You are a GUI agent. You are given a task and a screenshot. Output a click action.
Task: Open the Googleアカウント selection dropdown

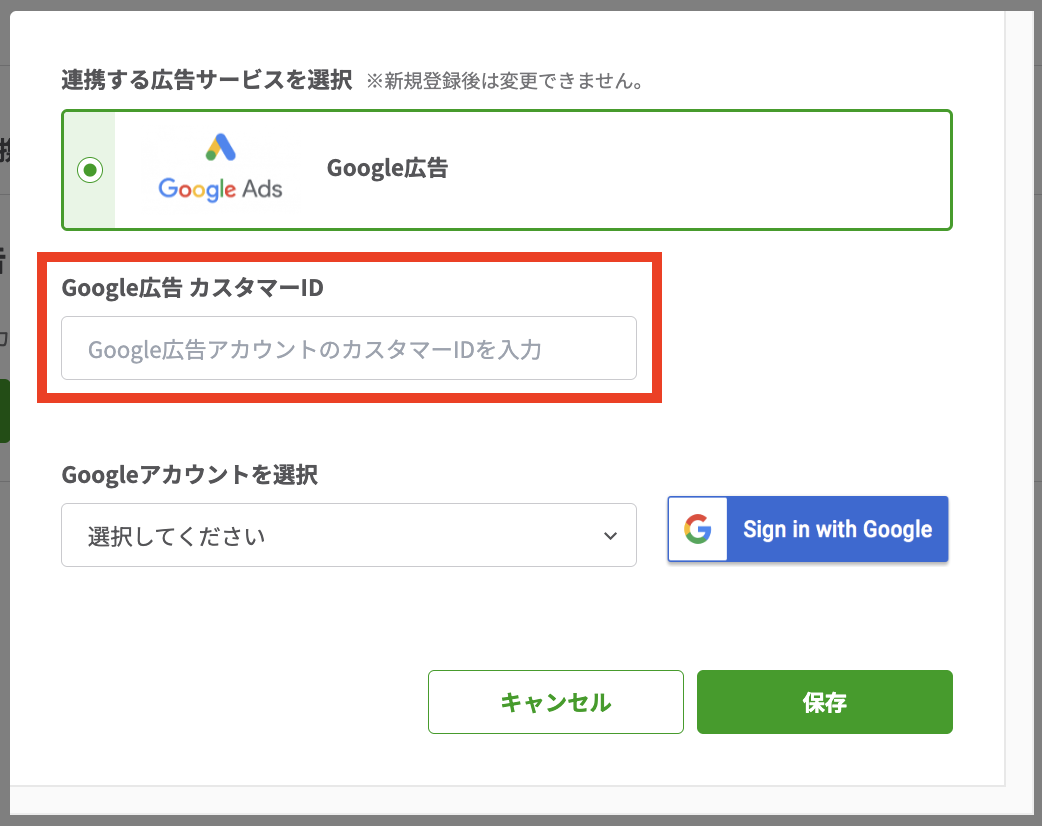click(349, 535)
